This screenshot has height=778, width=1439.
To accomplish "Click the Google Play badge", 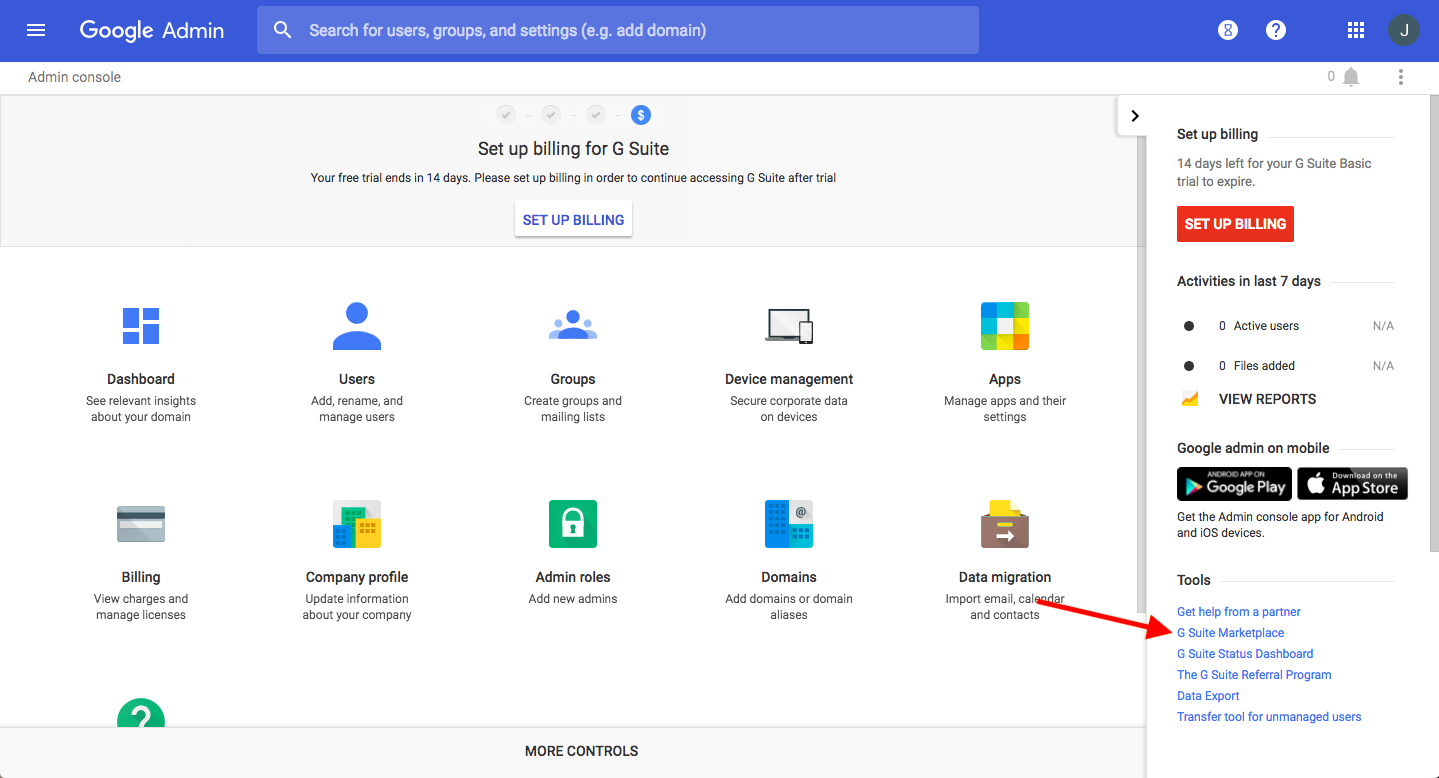I will point(1234,484).
